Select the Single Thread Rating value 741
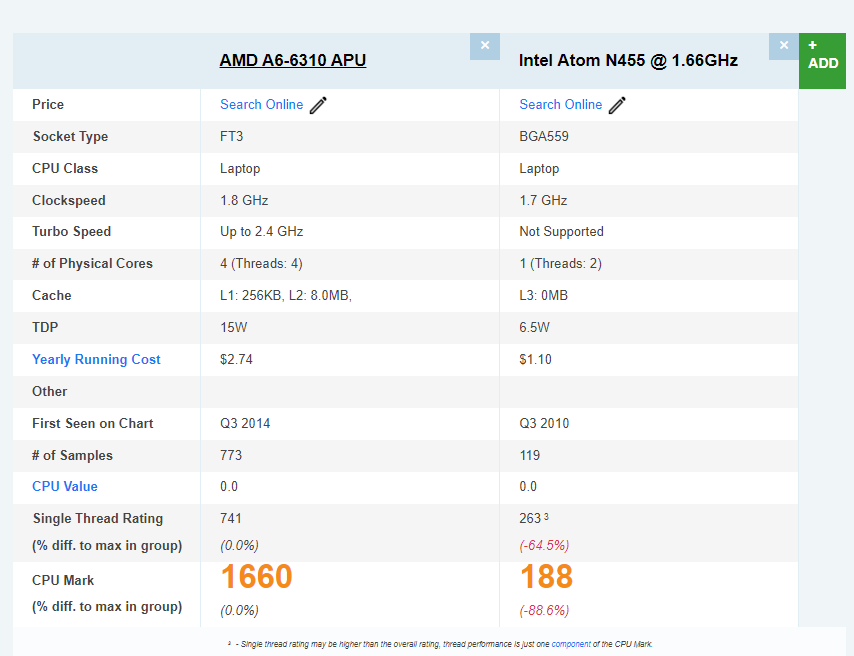854x656 pixels. tap(231, 518)
